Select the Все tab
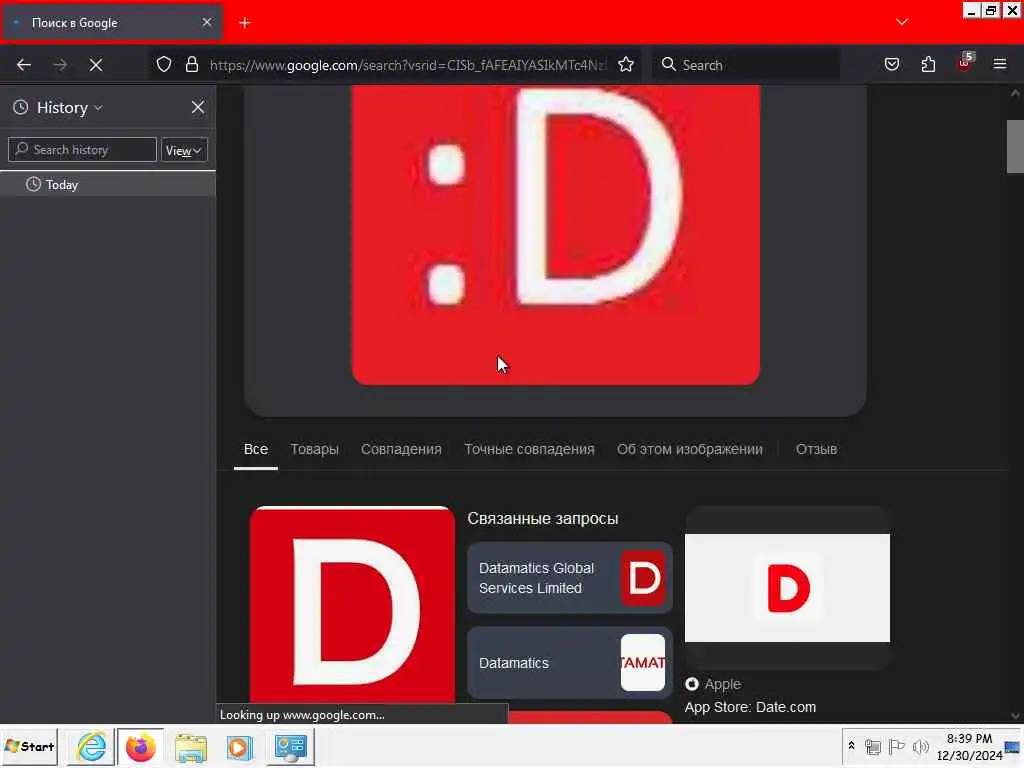The width and height of the screenshot is (1024, 768). tap(256, 449)
